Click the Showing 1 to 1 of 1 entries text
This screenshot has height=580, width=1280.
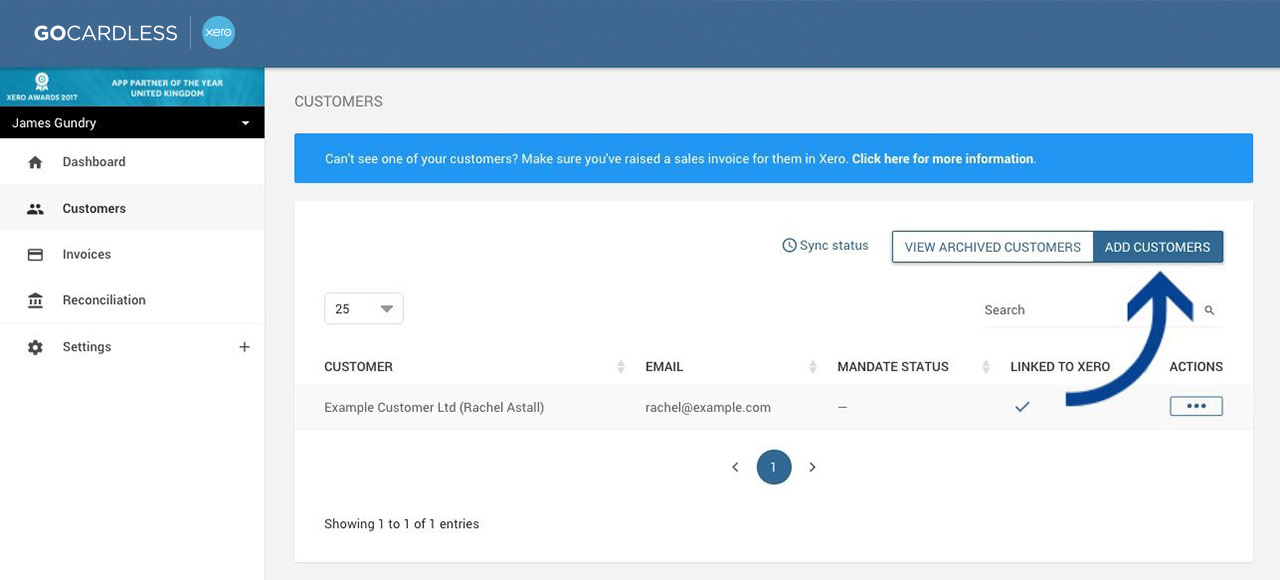coord(401,524)
